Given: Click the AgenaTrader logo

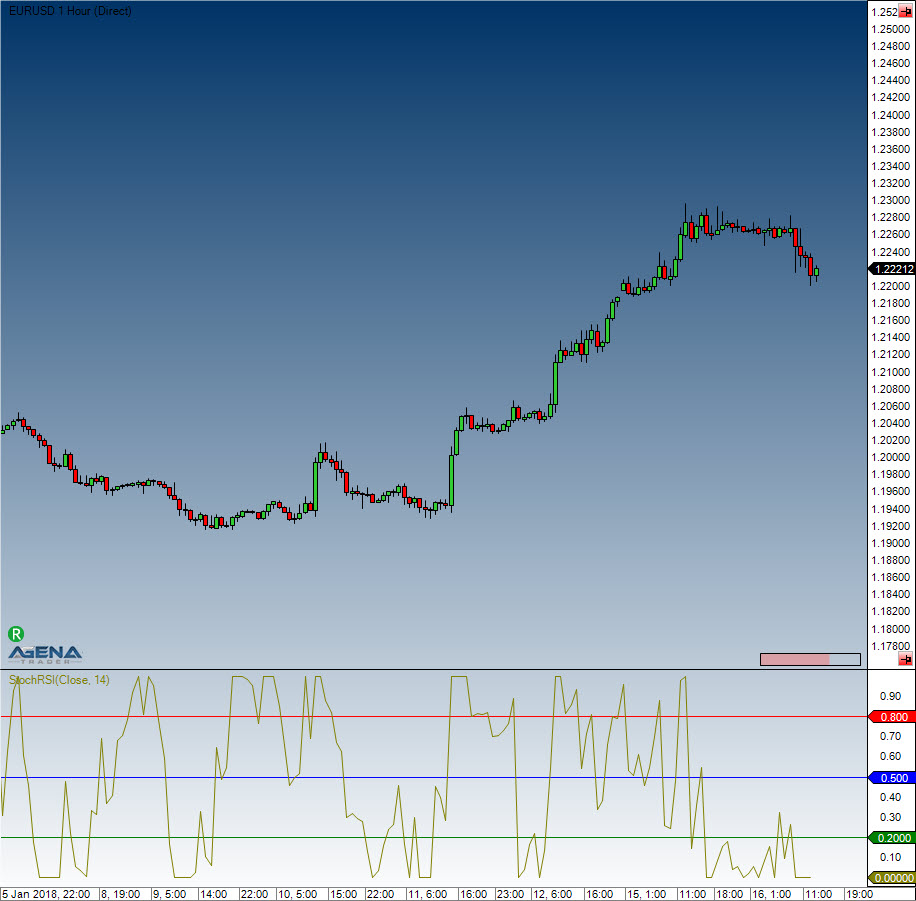Looking at the screenshot, I should (45, 653).
